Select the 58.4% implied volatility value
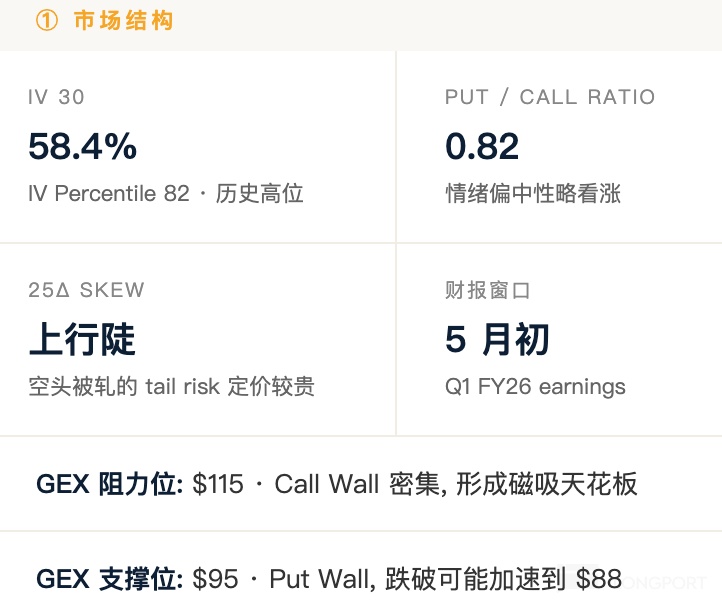 coord(82,147)
